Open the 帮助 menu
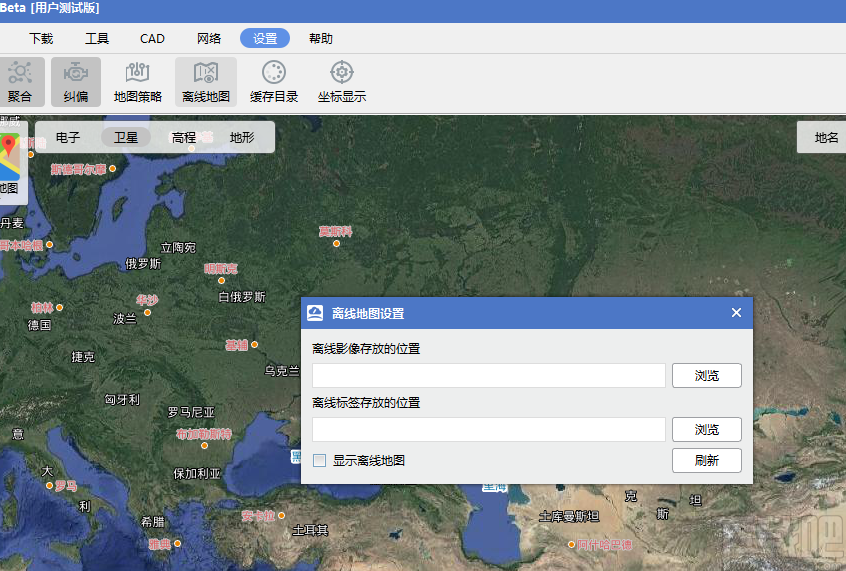Screen dimensions: 846x571 (320, 38)
